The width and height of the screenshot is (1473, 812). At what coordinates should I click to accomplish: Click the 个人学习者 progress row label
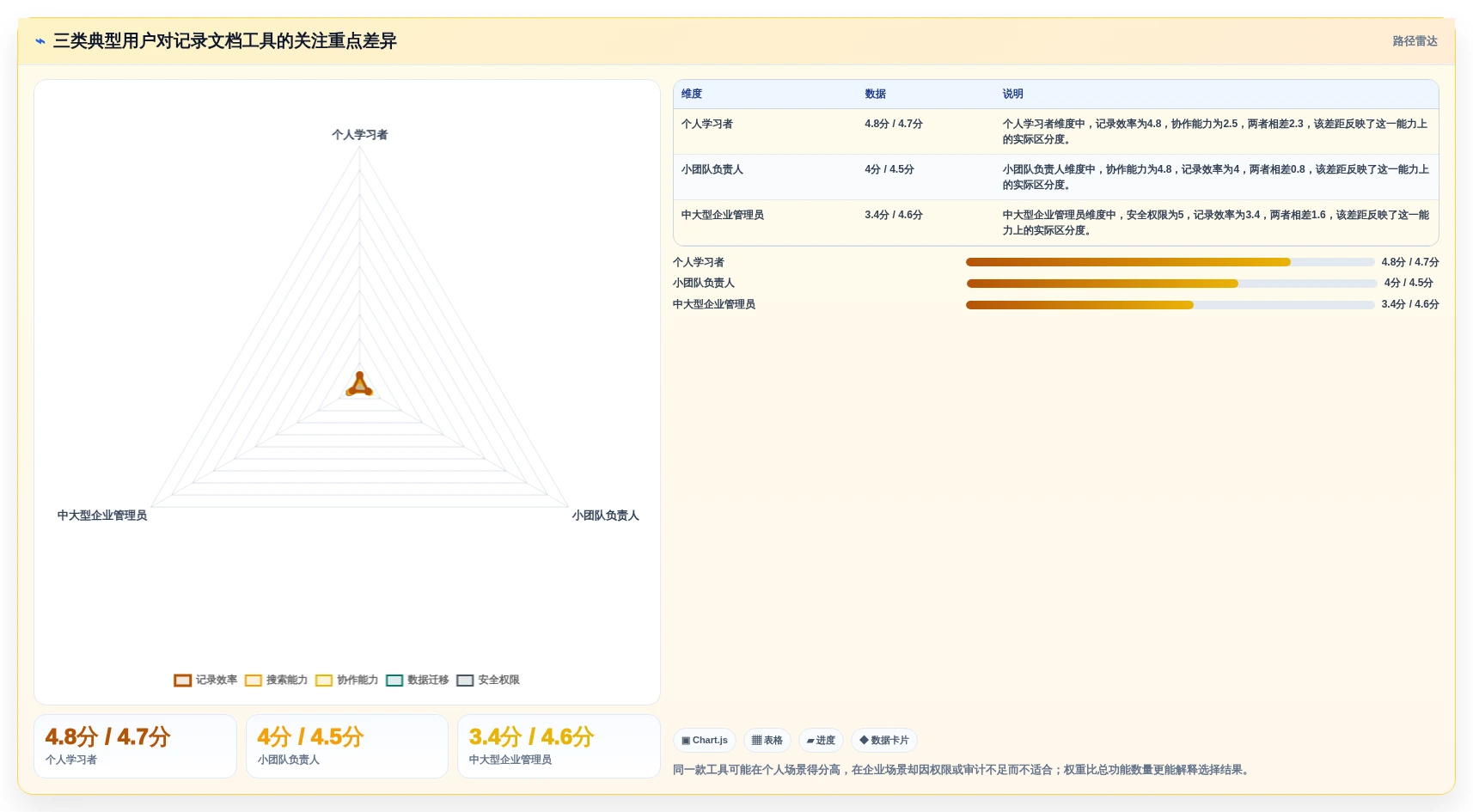(x=699, y=262)
